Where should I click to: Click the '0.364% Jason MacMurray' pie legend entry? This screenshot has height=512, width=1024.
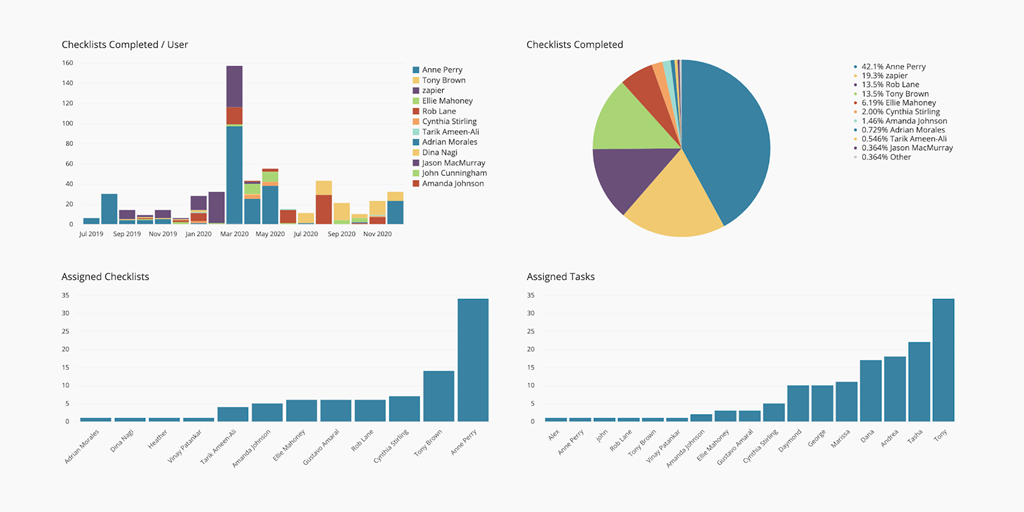(903, 148)
